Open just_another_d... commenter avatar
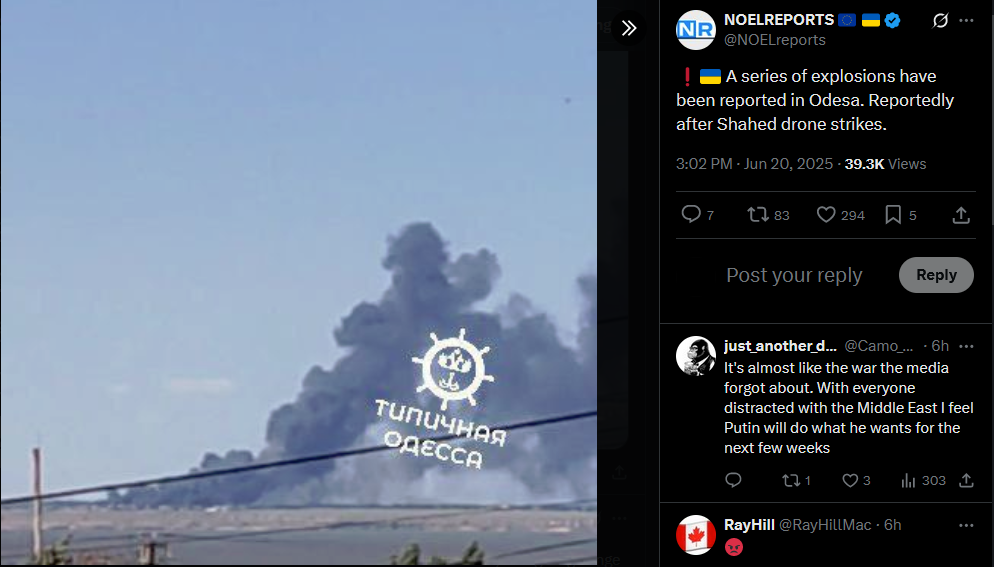 695,356
